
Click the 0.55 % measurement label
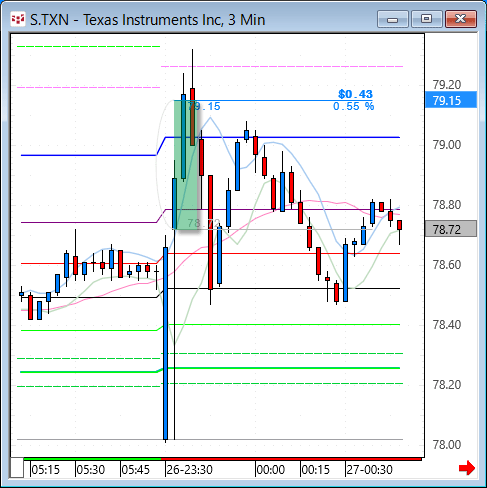pyautogui.click(x=354, y=106)
